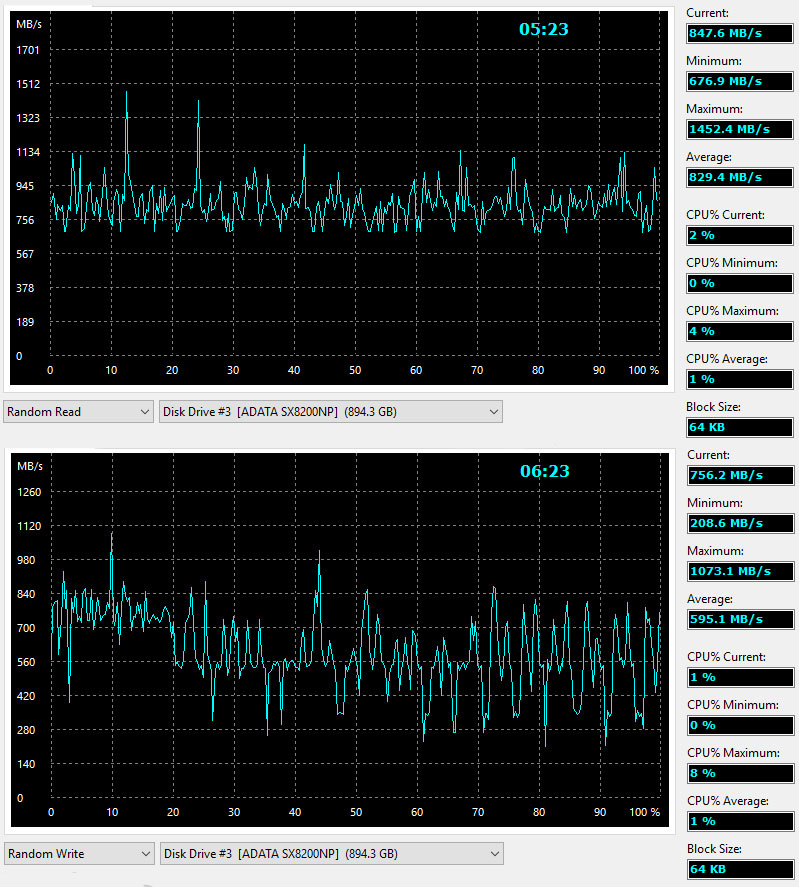799x887 pixels.
Task: Click the 847.6 MB/s current speed field
Action: click(739, 33)
